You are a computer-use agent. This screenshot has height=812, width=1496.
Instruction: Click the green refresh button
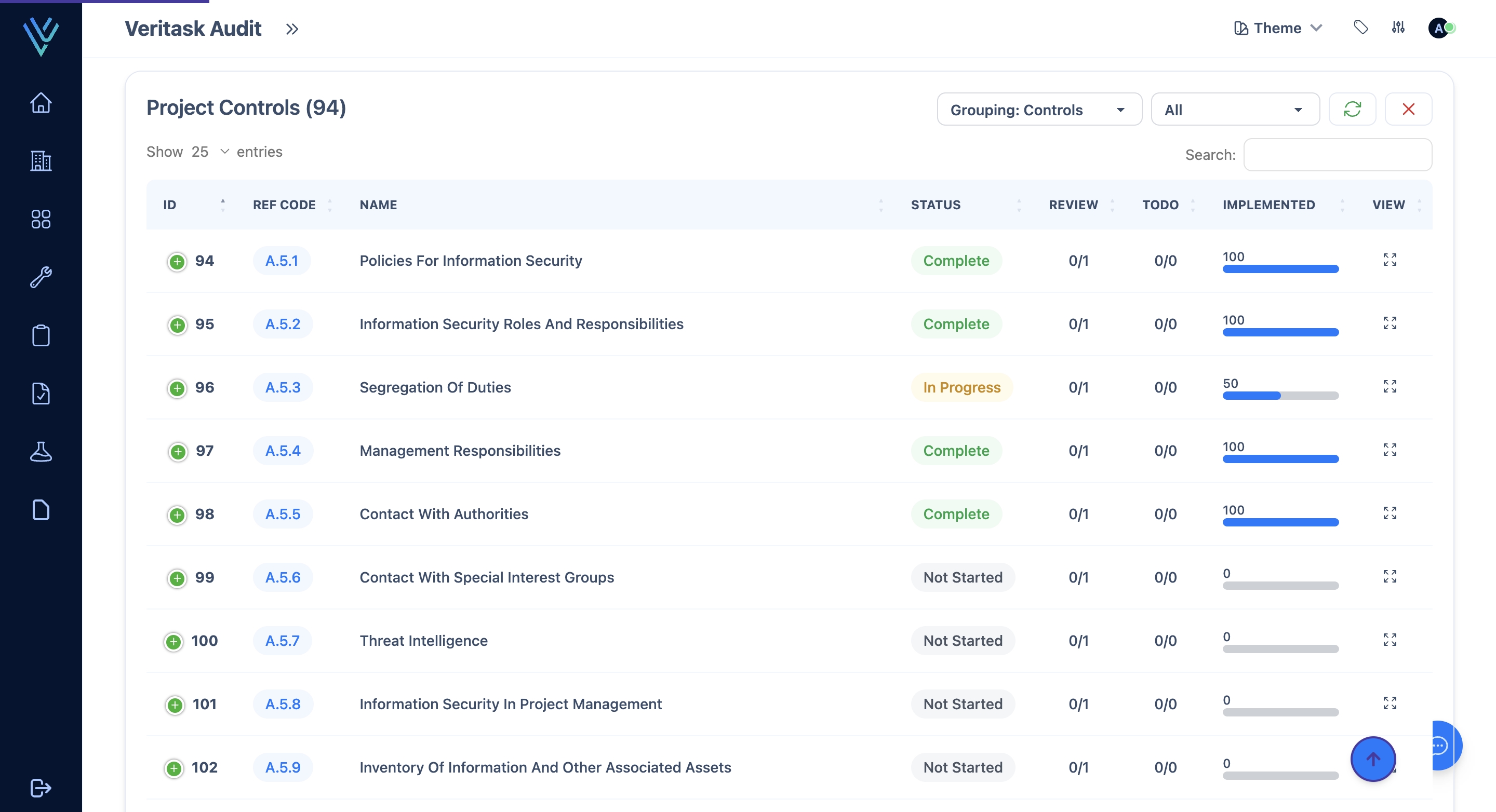pyautogui.click(x=1352, y=109)
